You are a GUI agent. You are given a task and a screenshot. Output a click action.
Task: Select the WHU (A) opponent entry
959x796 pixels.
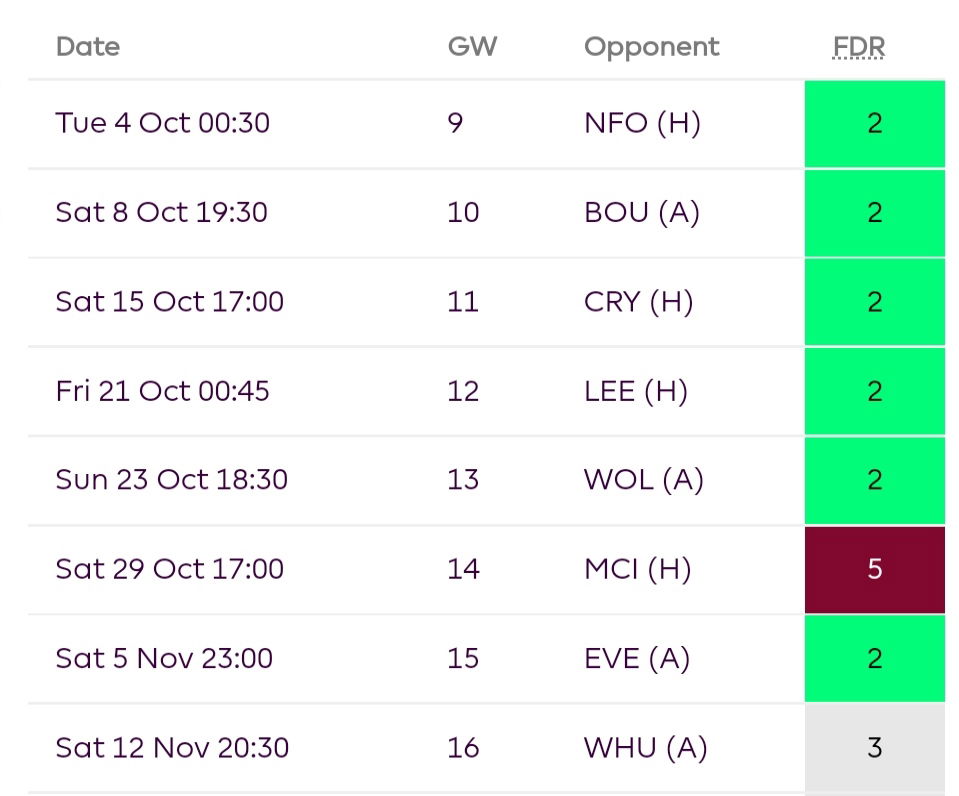point(645,747)
